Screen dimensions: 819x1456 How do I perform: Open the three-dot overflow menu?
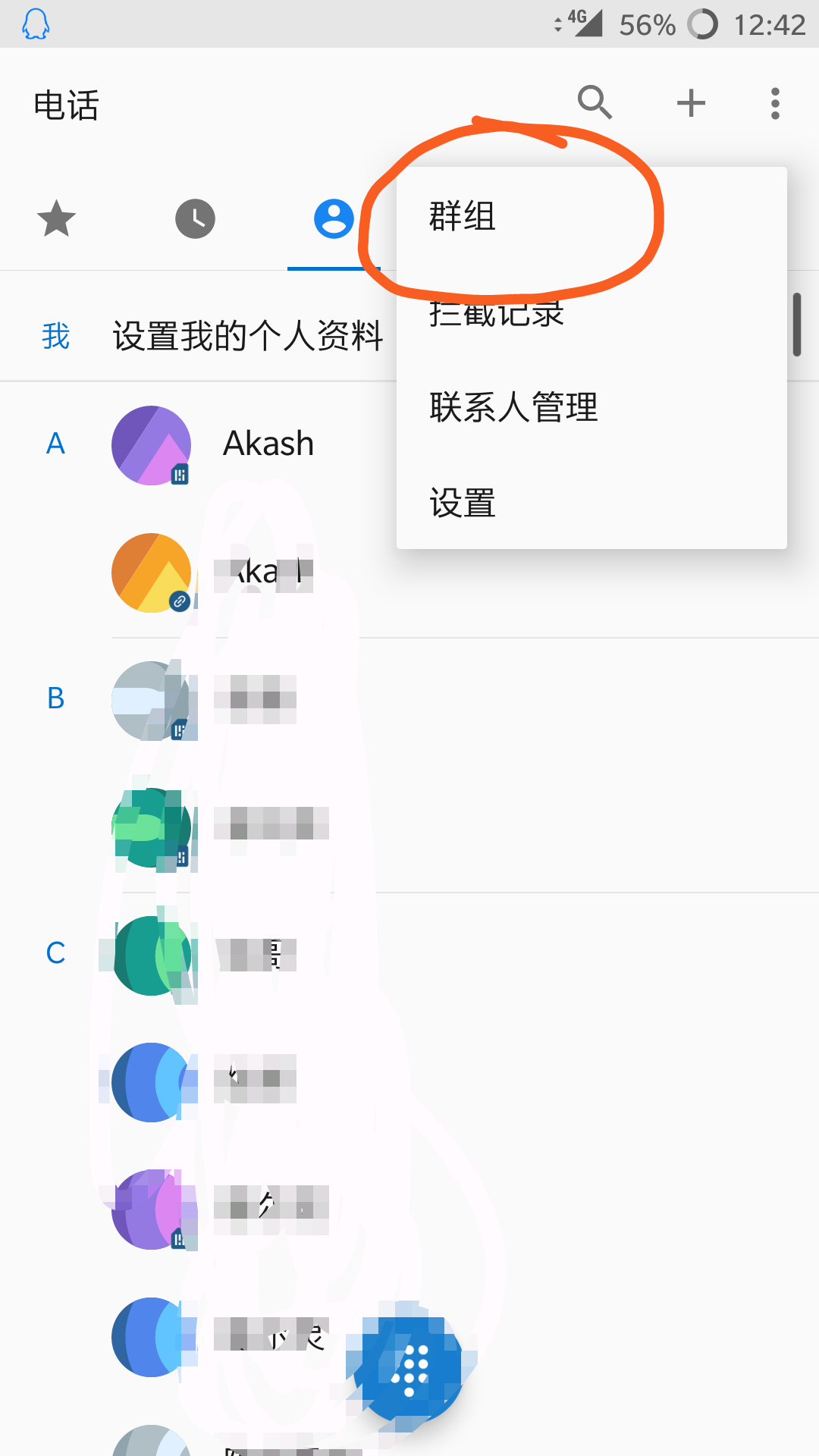pyautogui.click(x=774, y=103)
